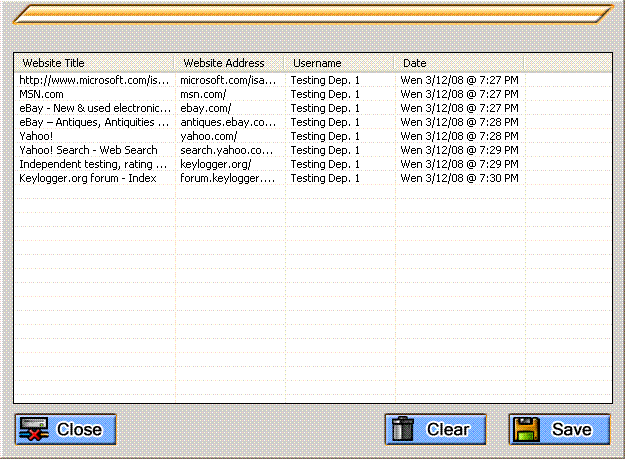Viewport: 625px width, 459px height.
Task: Sort by Website Address column header
Action: tap(229, 63)
